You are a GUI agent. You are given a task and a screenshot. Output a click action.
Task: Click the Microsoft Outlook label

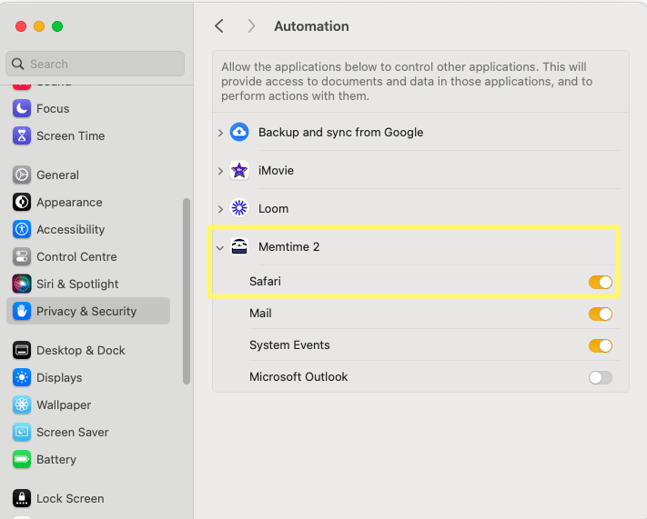(298, 377)
